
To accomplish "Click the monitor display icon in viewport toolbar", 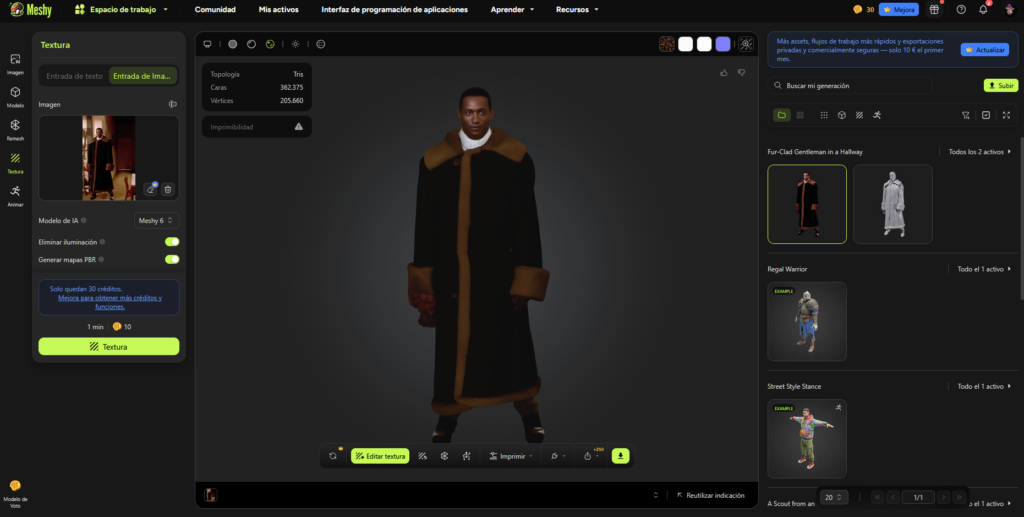I will (208, 44).
